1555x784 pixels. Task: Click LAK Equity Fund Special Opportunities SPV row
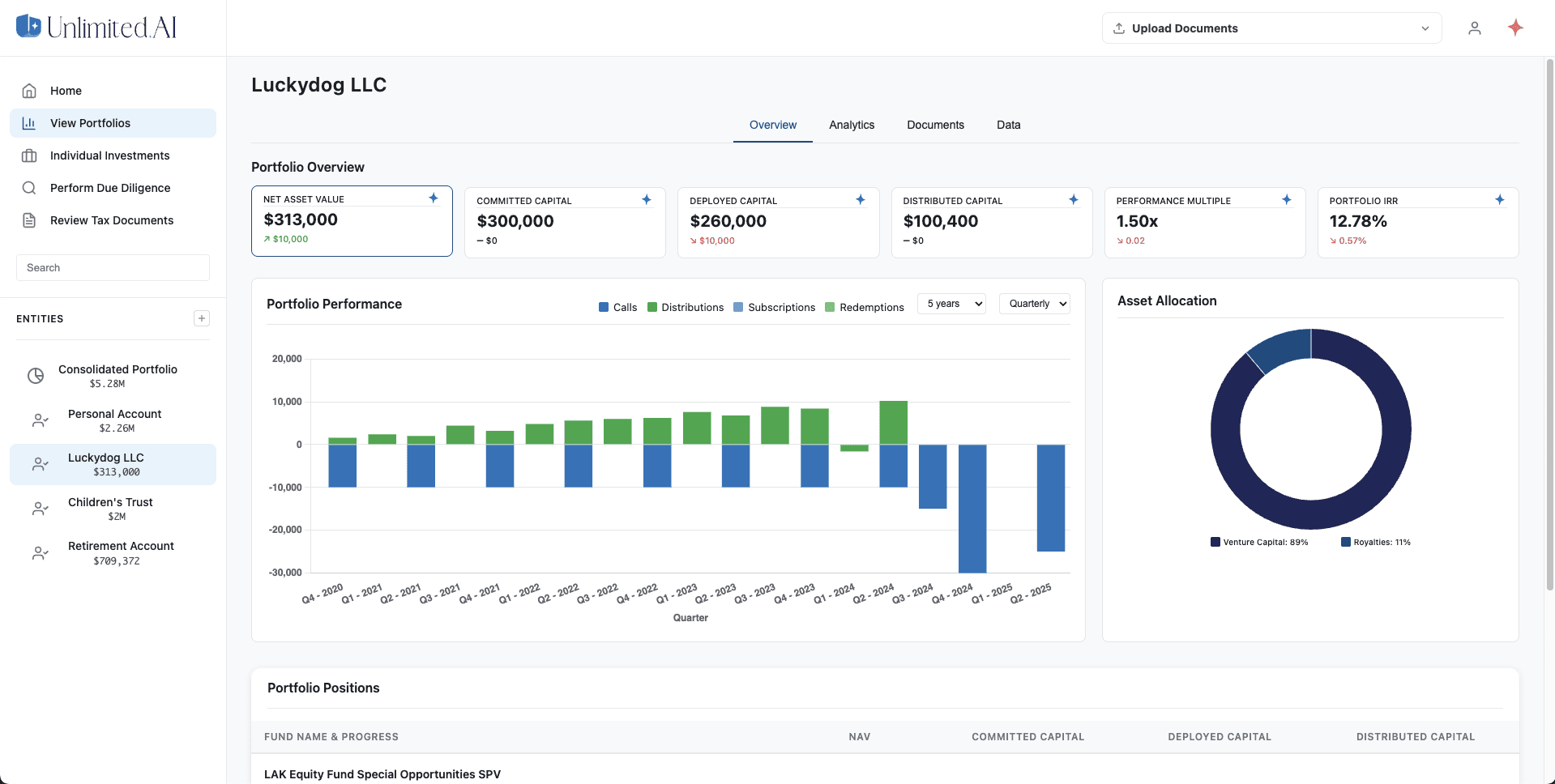click(885, 773)
